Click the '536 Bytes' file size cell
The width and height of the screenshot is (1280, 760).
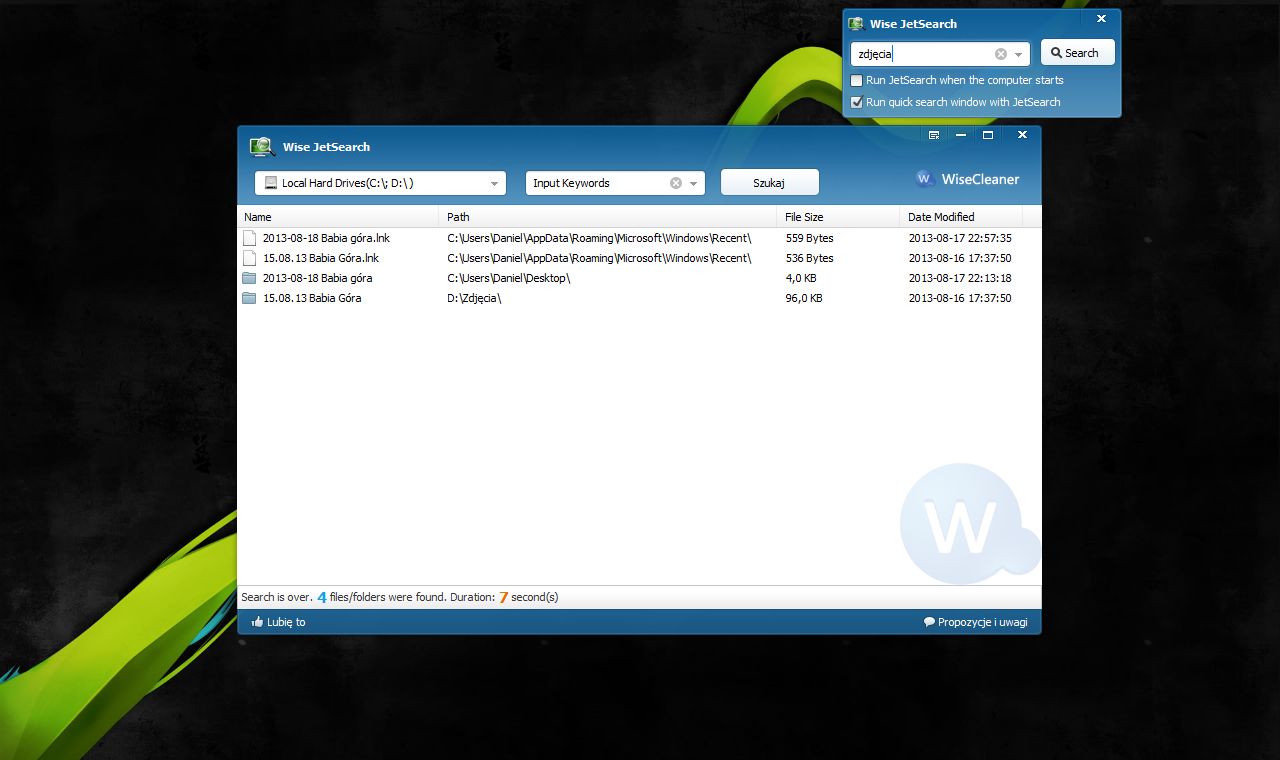click(x=809, y=258)
